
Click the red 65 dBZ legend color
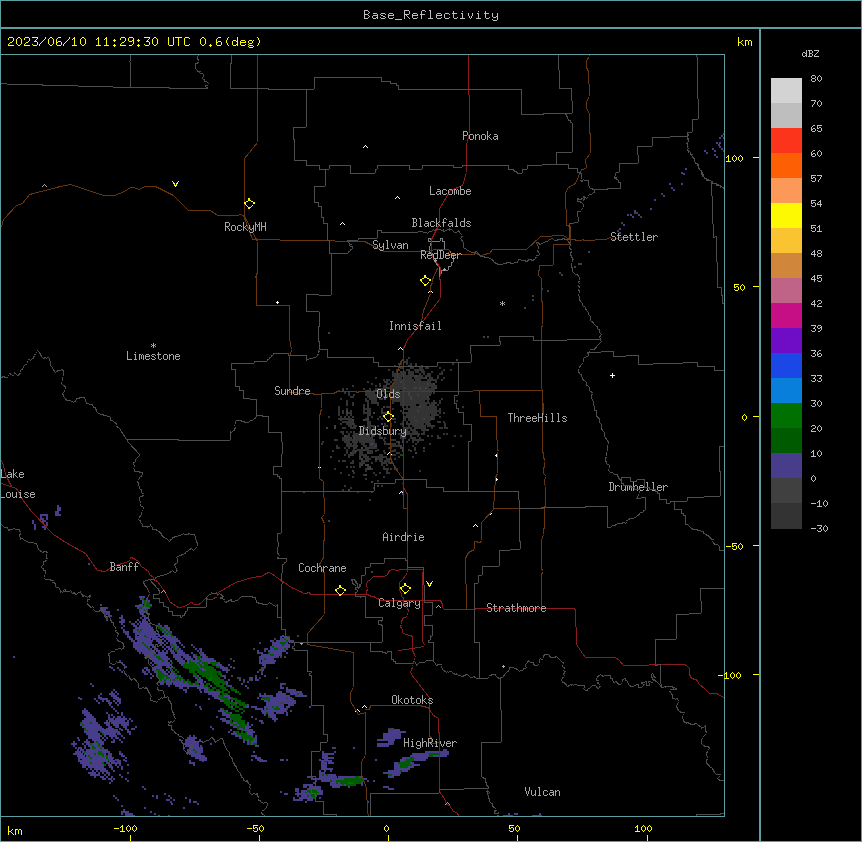(x=786, y=140)
